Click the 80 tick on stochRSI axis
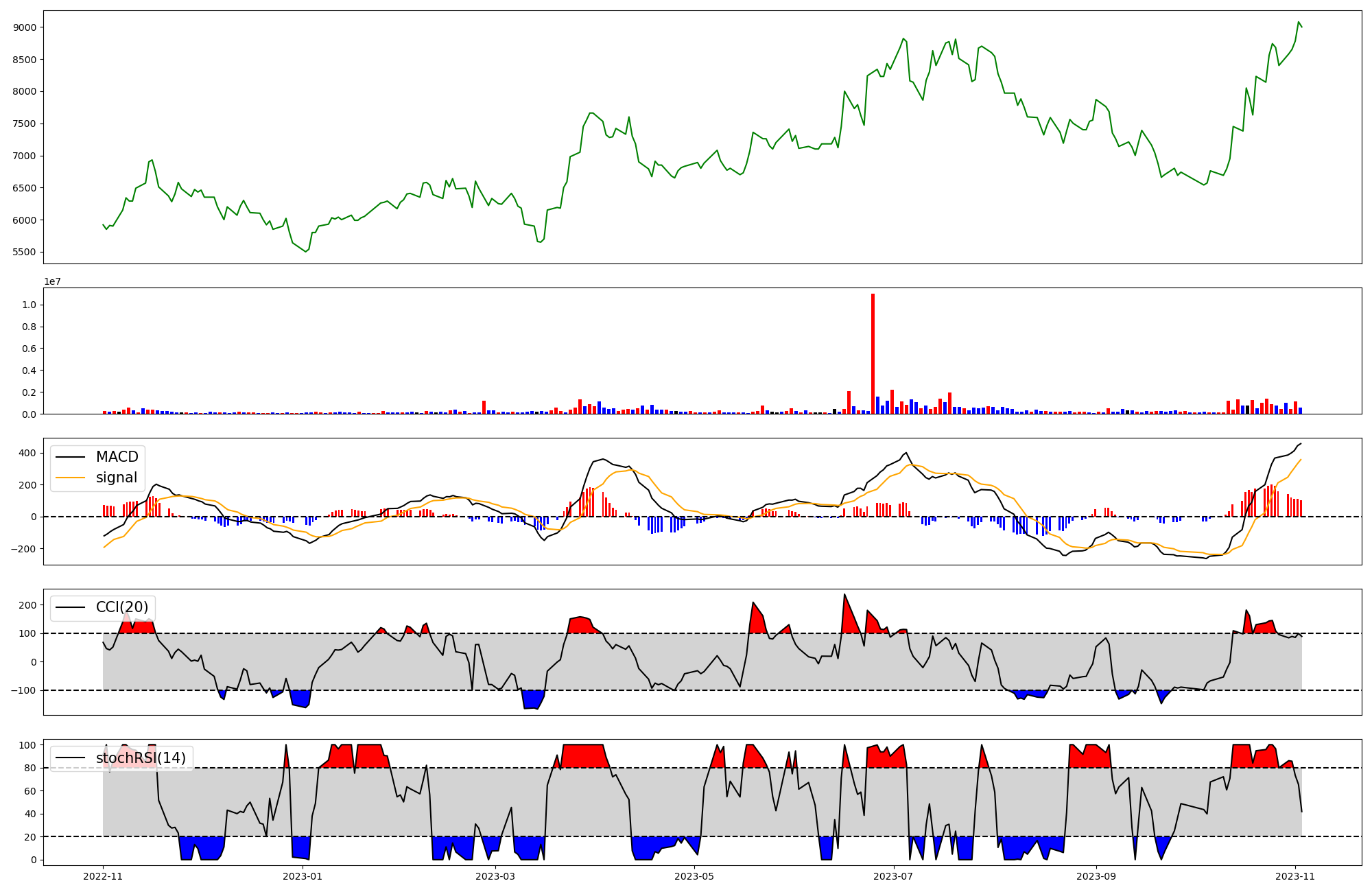This screenshot has height=892, width=1372. coord(30,768)
